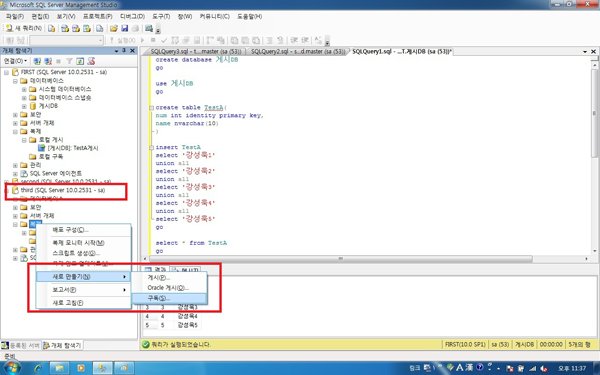Viewport: 600px width, 375px height.
Task: Open the 도움말(H) menu
Action: [249, 16]
